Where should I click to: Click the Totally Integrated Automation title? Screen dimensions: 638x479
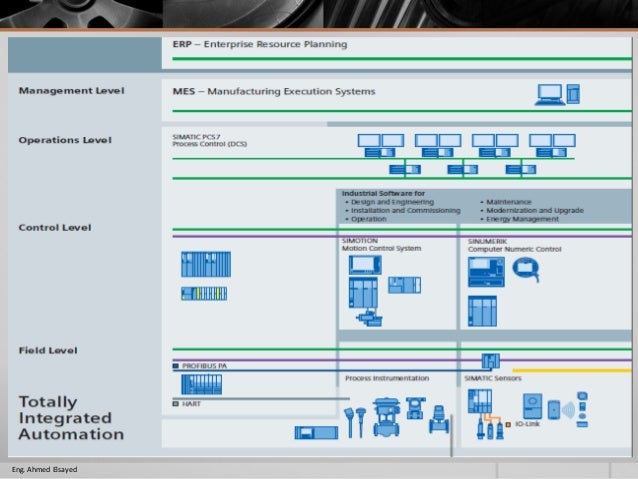coord(72,418)
